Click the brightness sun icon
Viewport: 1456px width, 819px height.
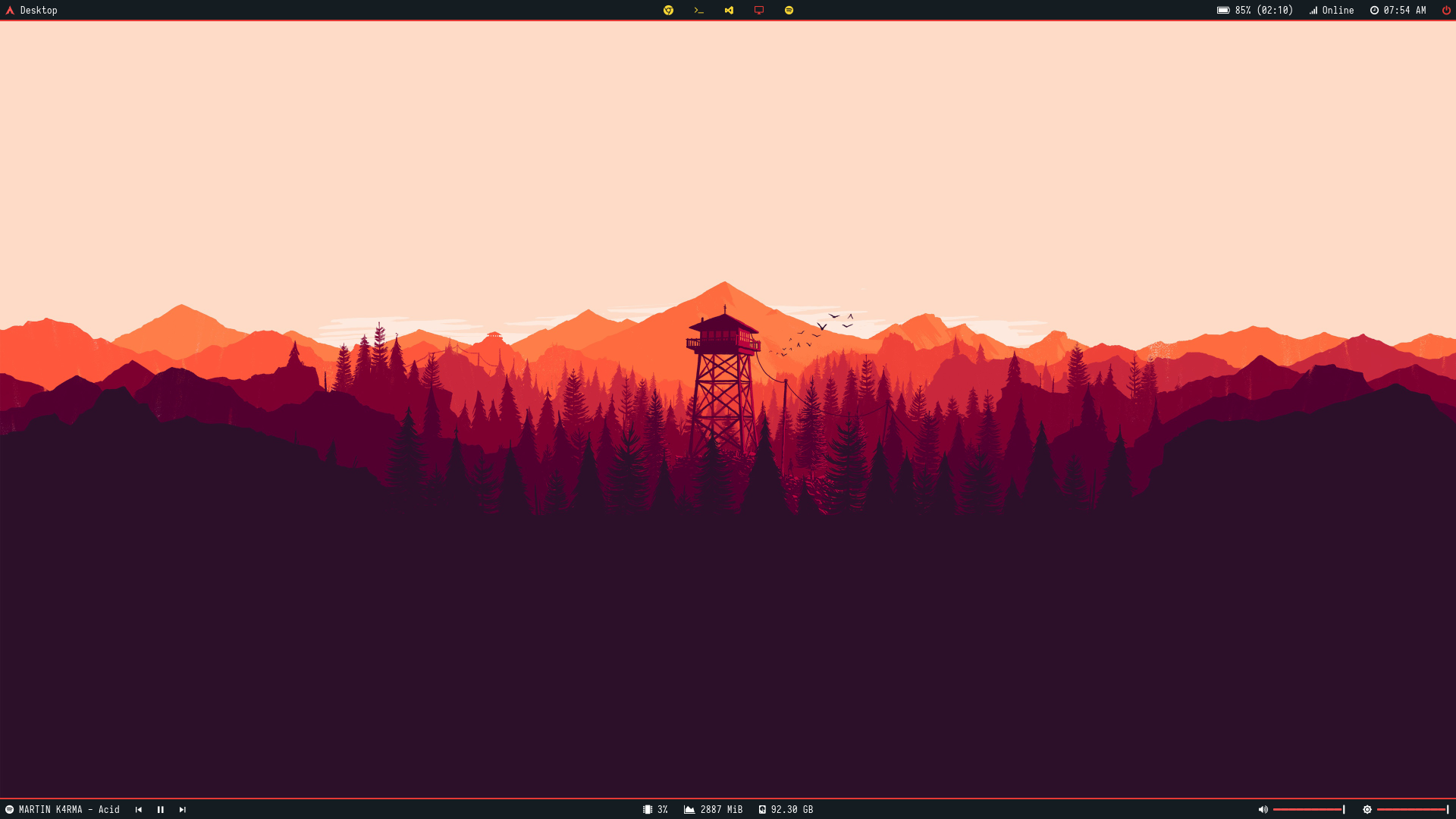tap(1367, 810)
